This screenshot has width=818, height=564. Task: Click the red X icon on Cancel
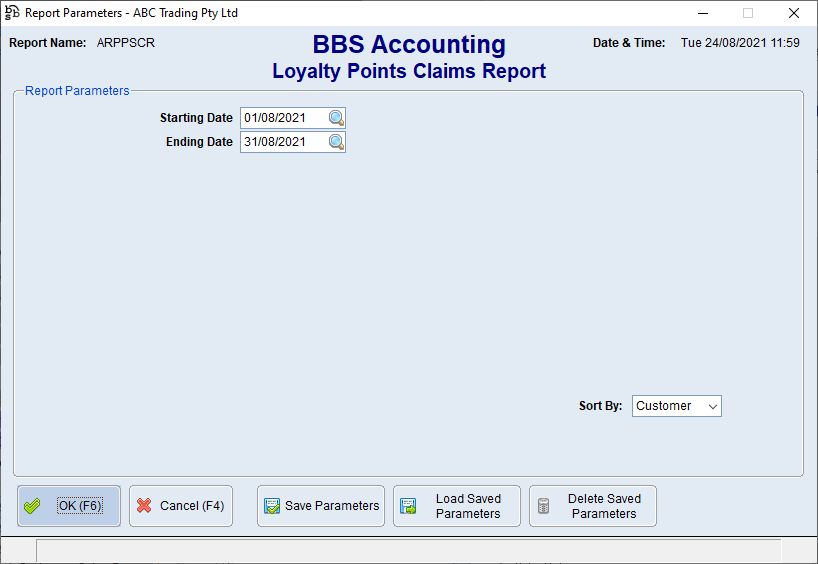point(144,506)
